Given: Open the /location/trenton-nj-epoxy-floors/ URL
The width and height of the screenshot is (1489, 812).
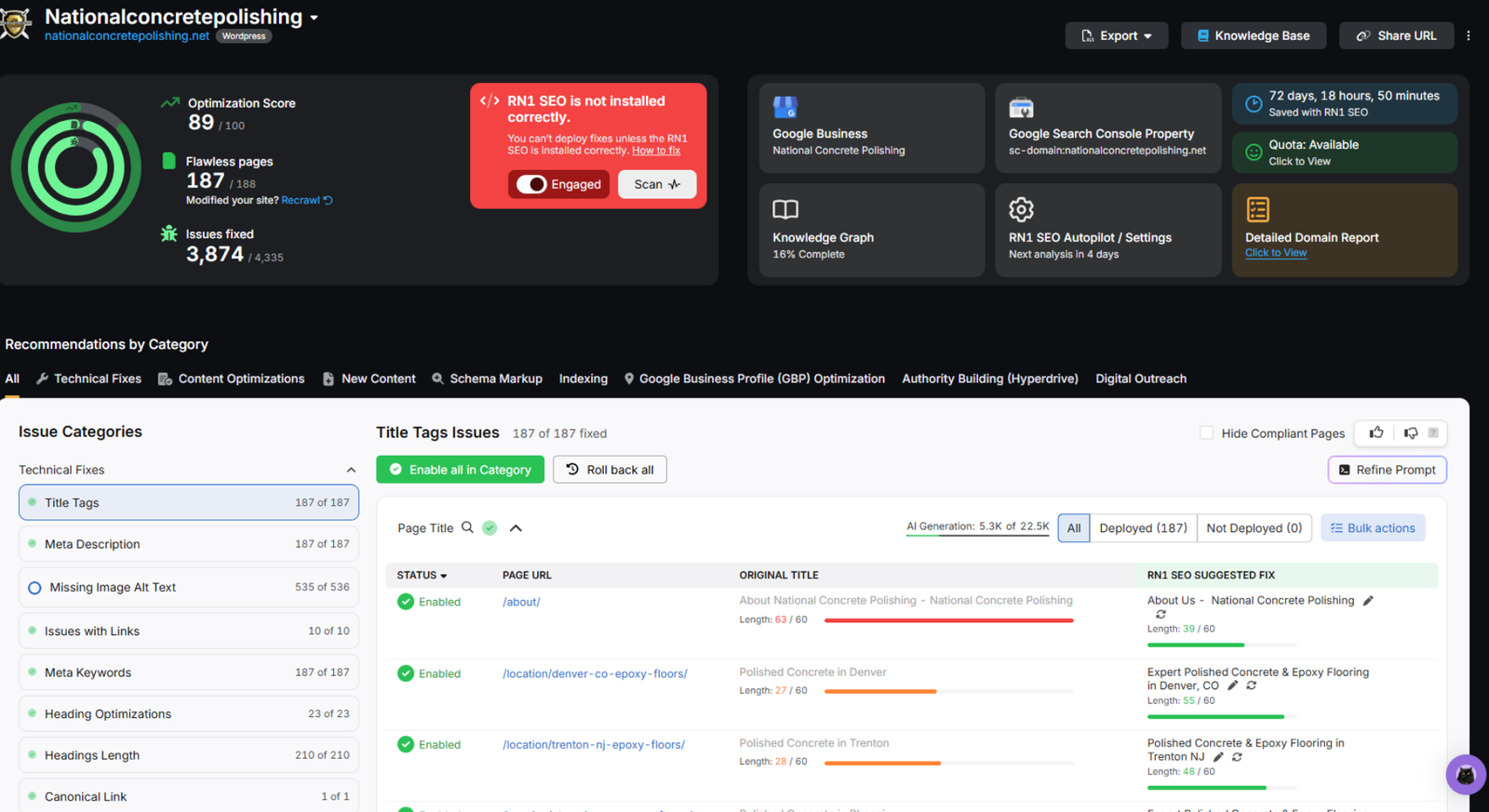Looking at the screenshot, I should point(594,744).
